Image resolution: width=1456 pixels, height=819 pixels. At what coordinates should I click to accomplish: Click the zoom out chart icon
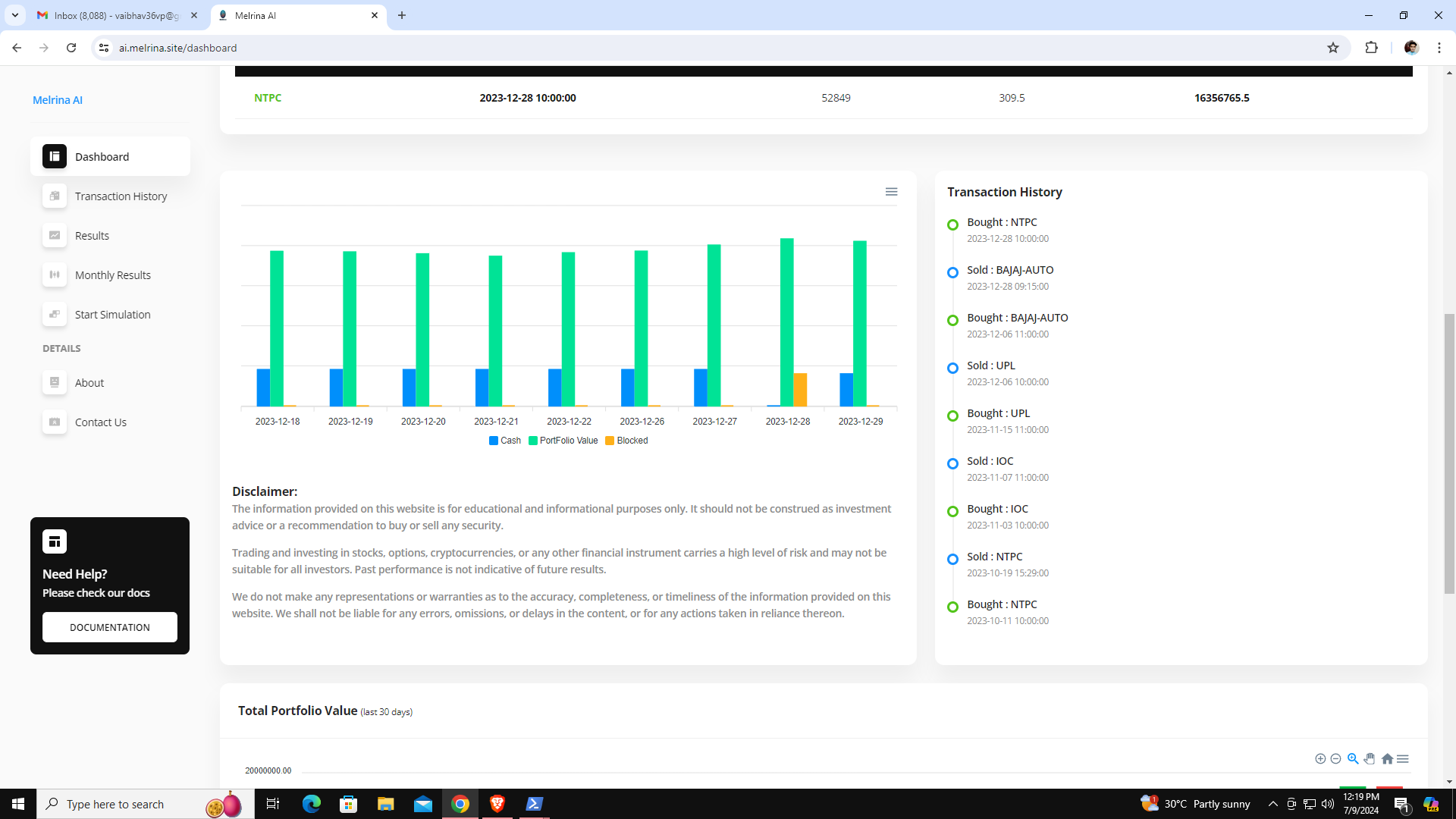[x=1336, y=759]
